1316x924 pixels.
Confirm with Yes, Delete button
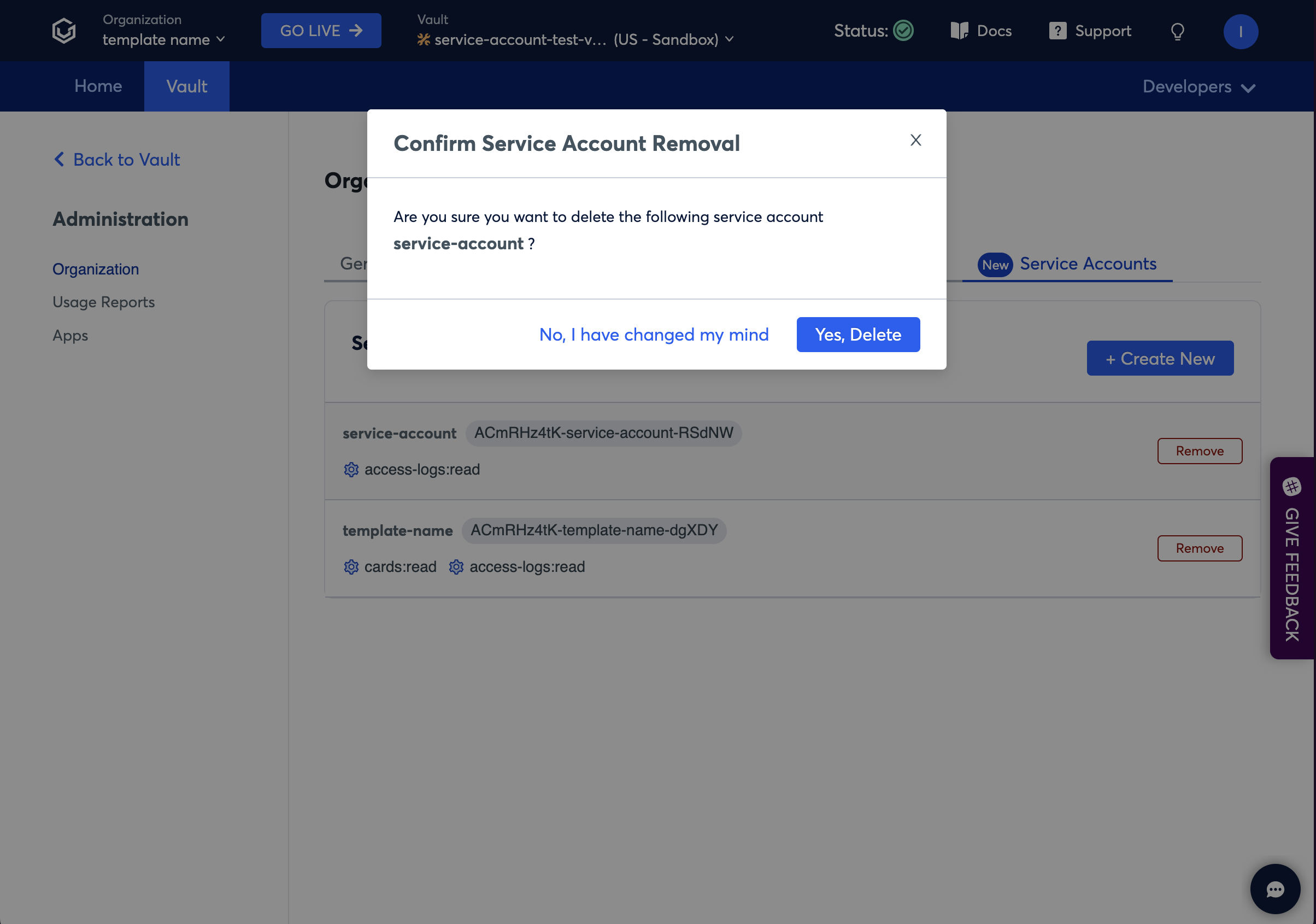857,335
